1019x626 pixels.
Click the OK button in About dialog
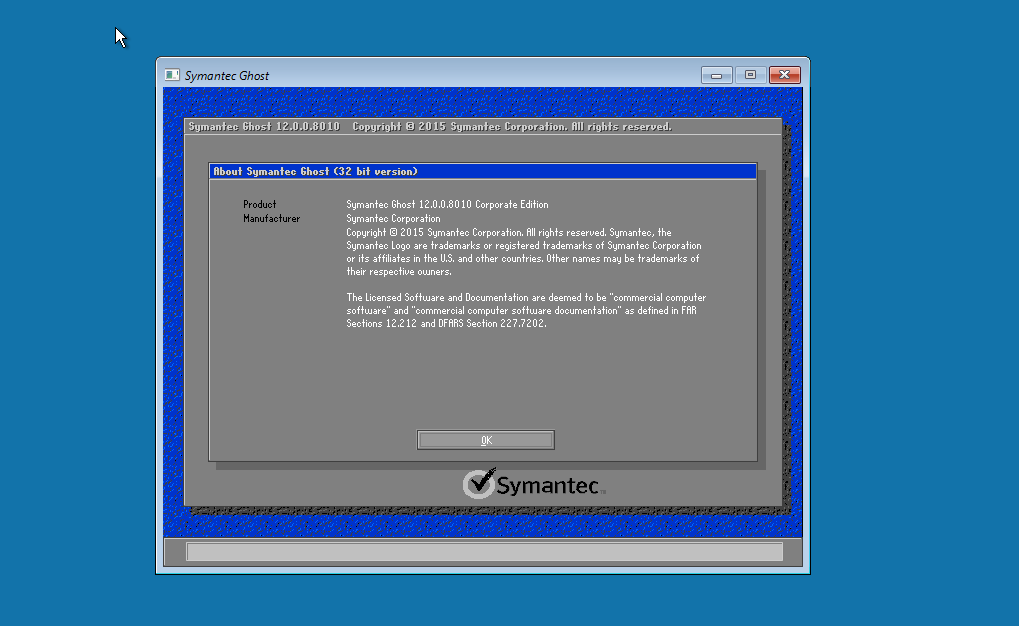pyautogui.click(x=485, y=440)
